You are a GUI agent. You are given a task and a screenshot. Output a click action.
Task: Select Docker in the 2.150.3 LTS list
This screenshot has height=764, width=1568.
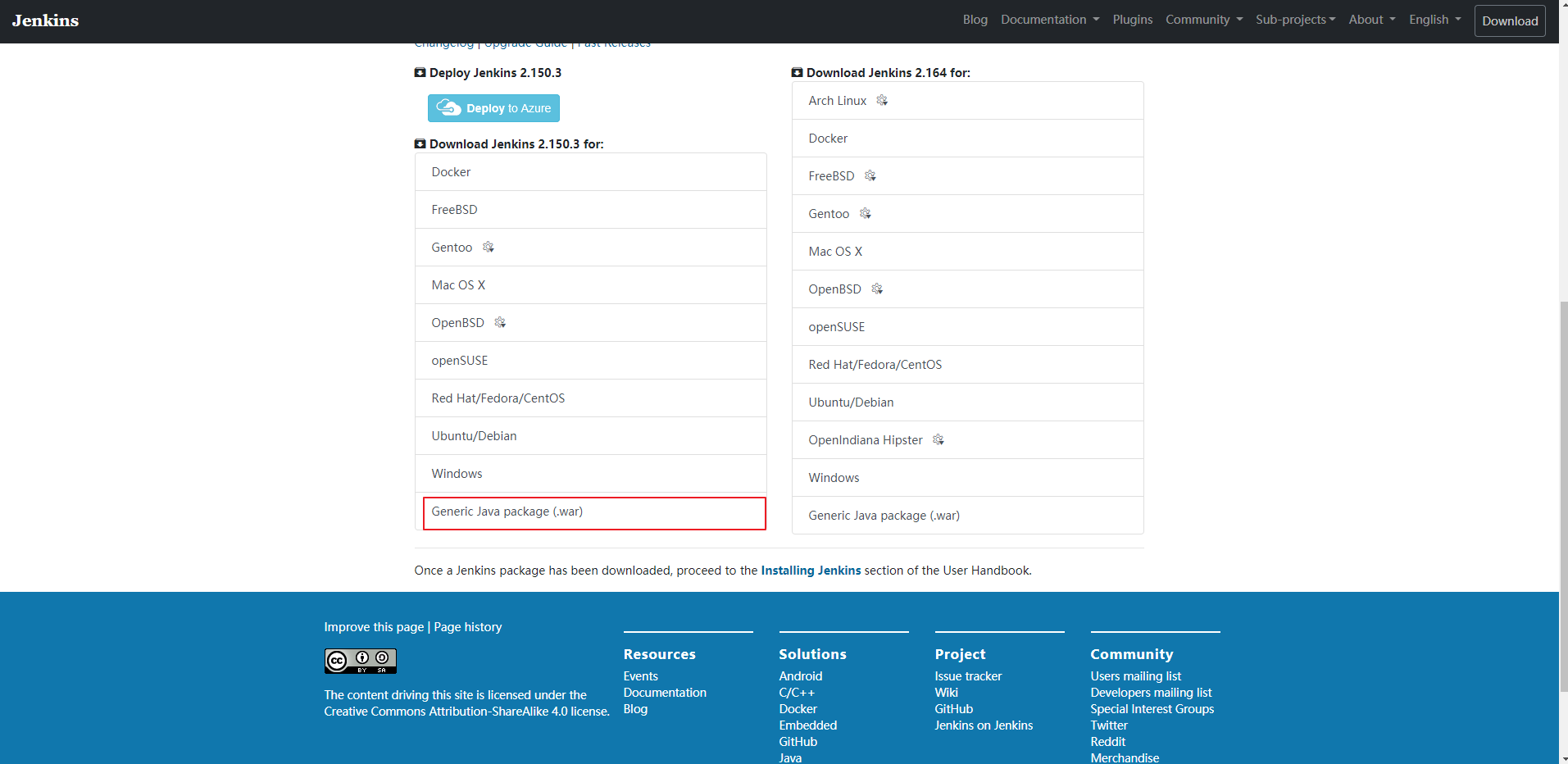click(x=591, y=172)
